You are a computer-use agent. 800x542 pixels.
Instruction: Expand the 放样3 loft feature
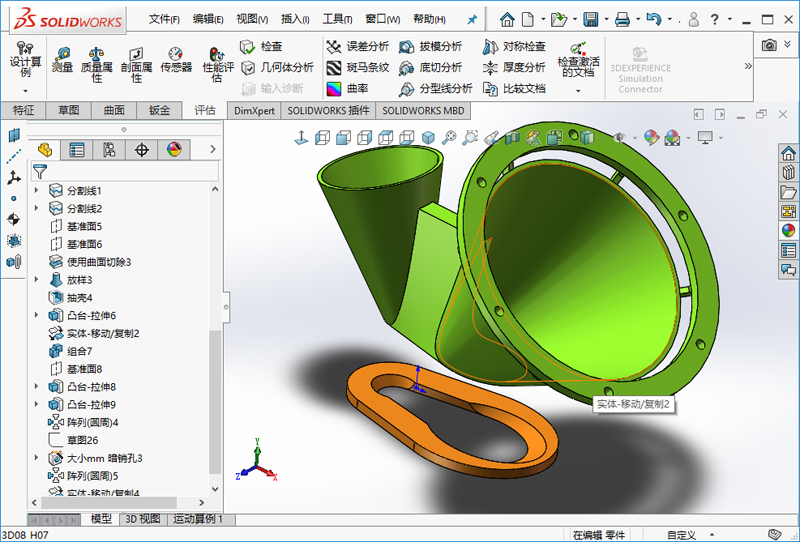click(38, 279)
